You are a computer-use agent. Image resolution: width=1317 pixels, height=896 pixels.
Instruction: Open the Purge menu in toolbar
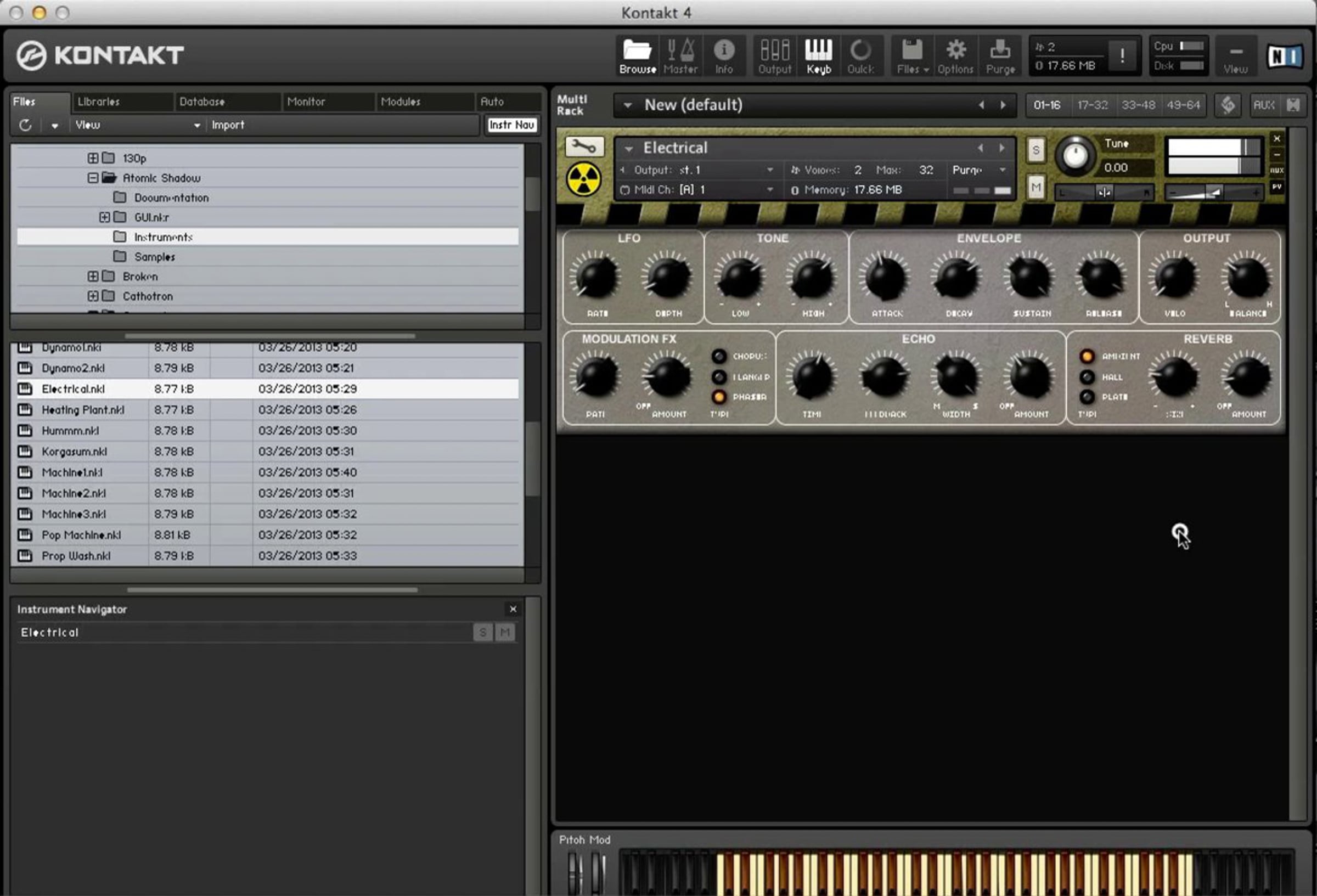coord(1000,55)
